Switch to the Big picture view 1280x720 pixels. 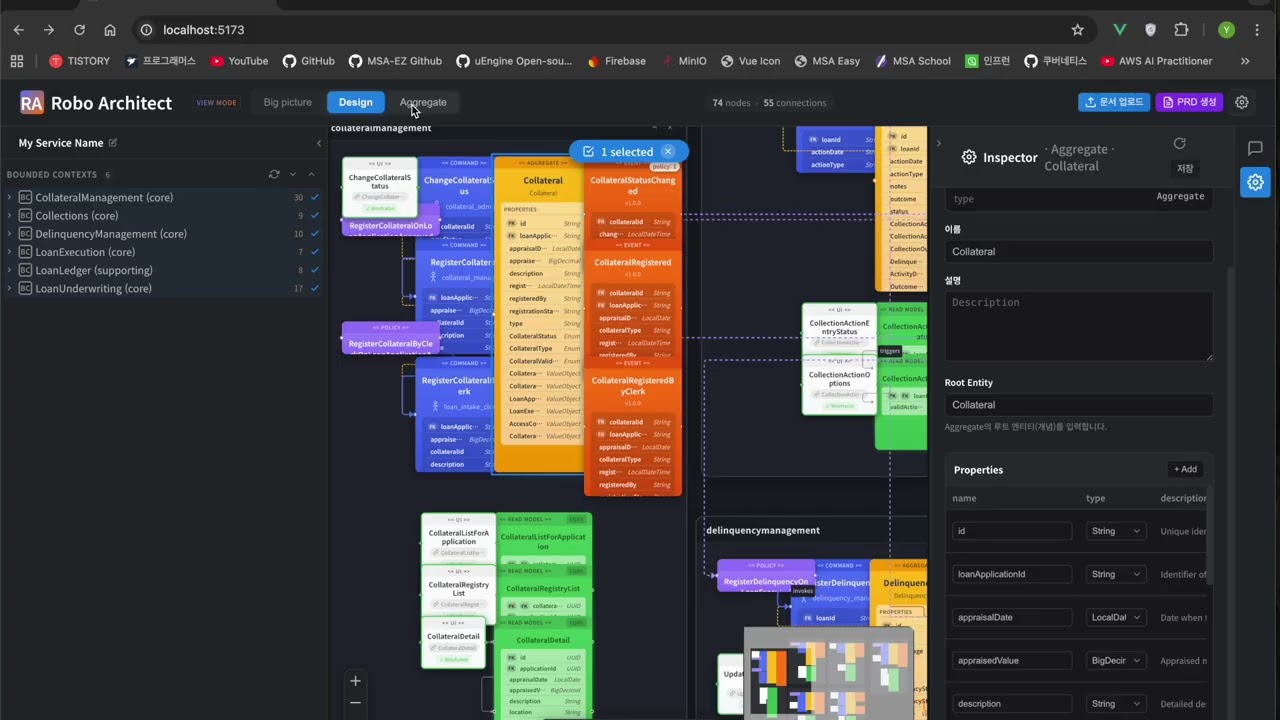click(x=288, y=102)
